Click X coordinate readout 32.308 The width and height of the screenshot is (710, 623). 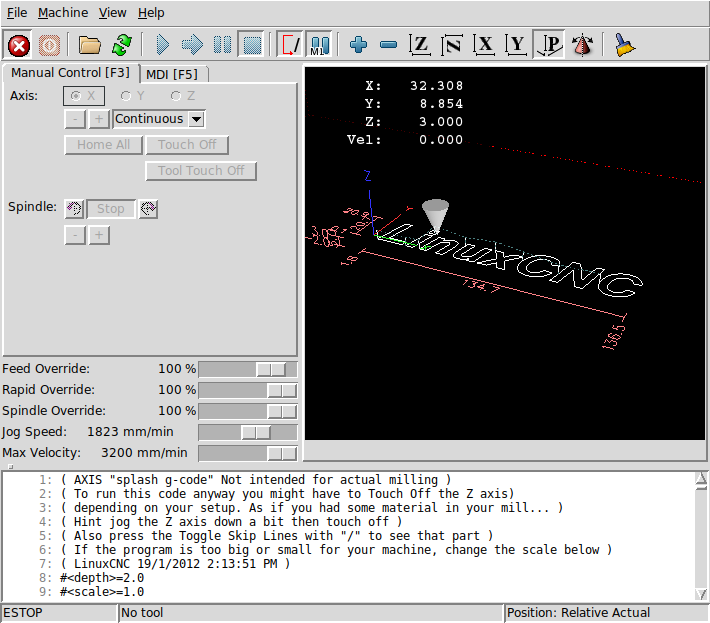(437, 86)
